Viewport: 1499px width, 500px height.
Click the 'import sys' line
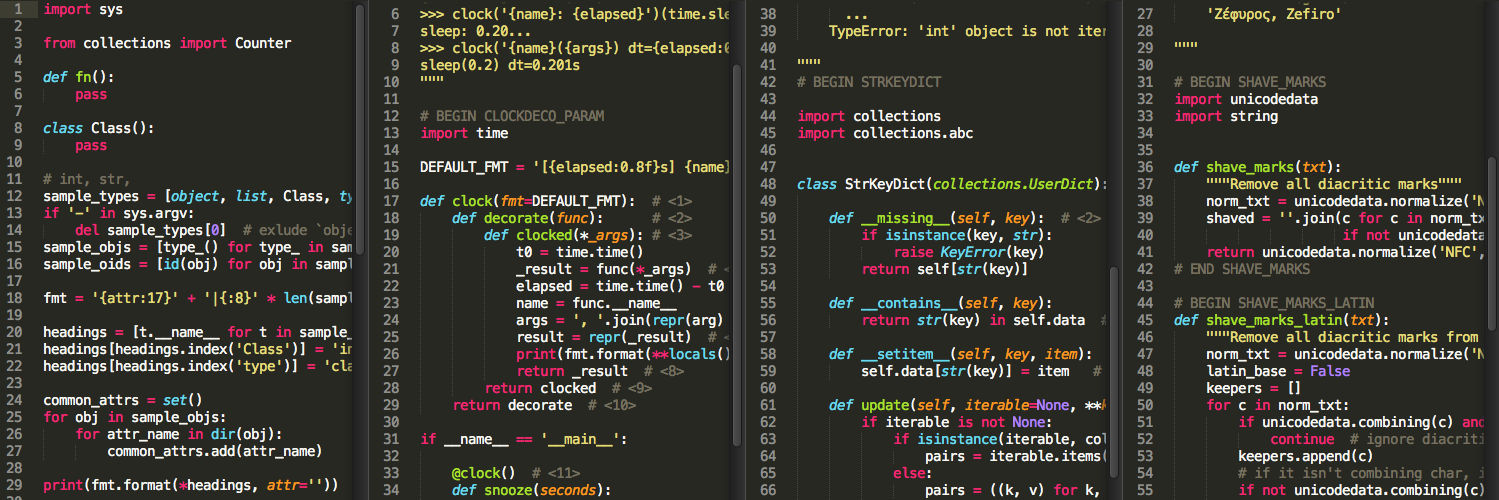pos(84,9)
